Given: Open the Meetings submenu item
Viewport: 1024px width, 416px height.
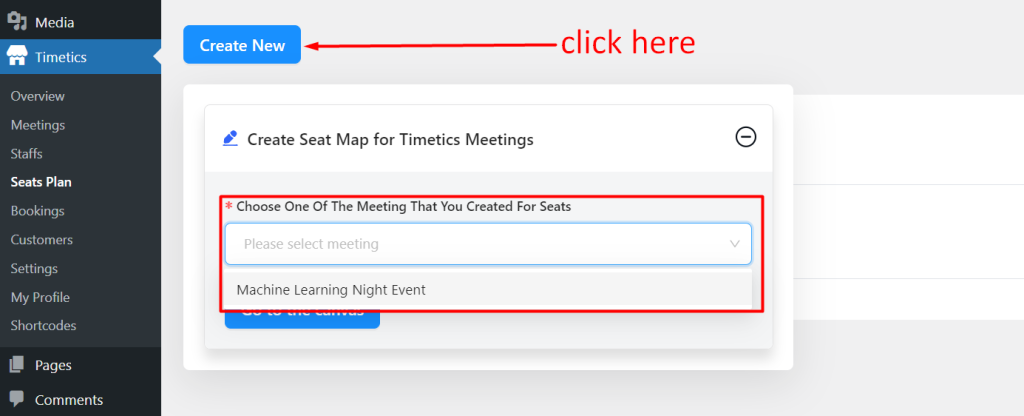Looking at the screenshot, I should 38,125.
